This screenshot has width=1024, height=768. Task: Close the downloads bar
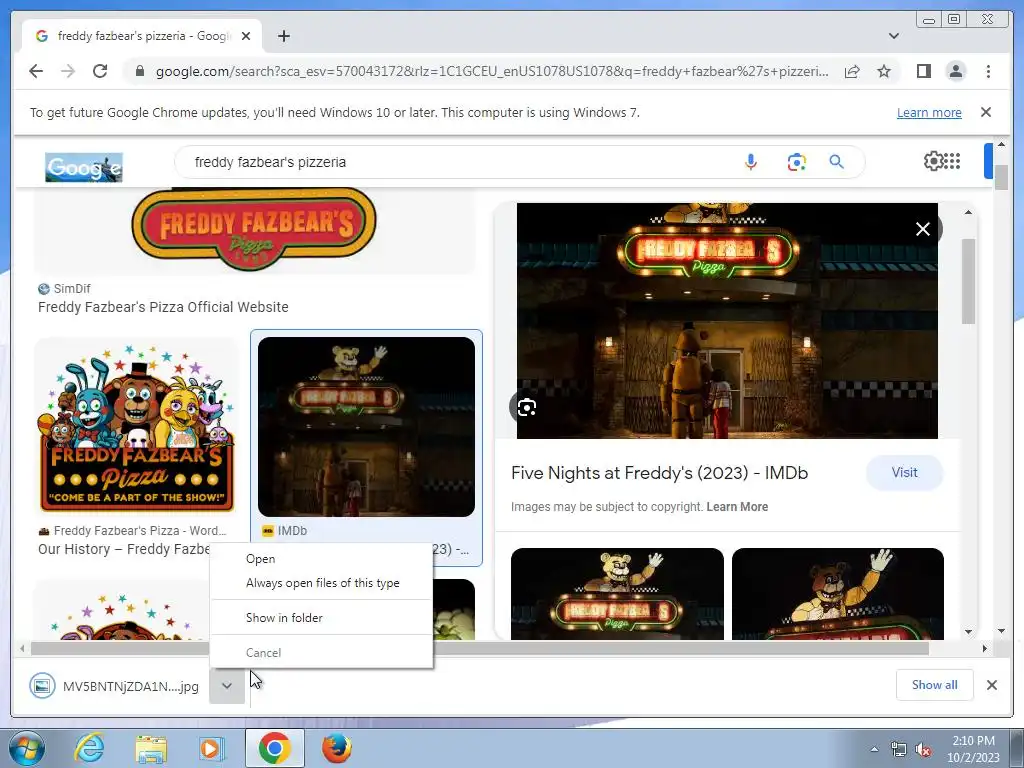991,684
